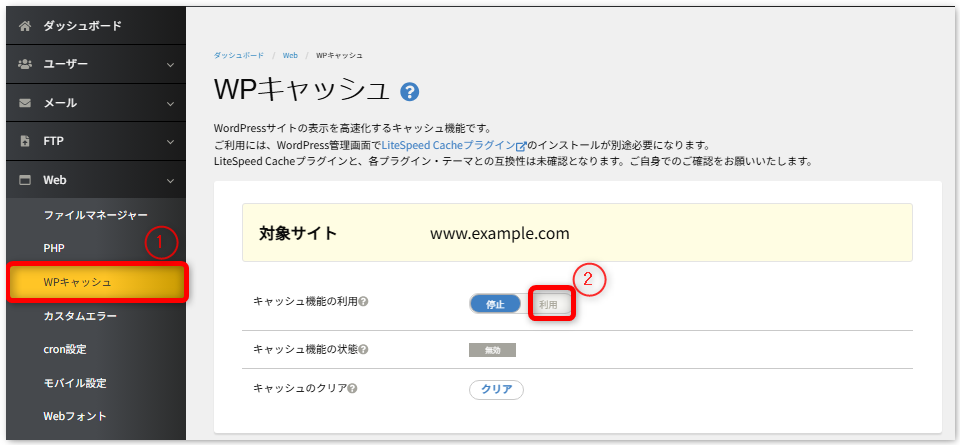Open the メール sidebar section

pyautogui.click(x=96, y=103)
